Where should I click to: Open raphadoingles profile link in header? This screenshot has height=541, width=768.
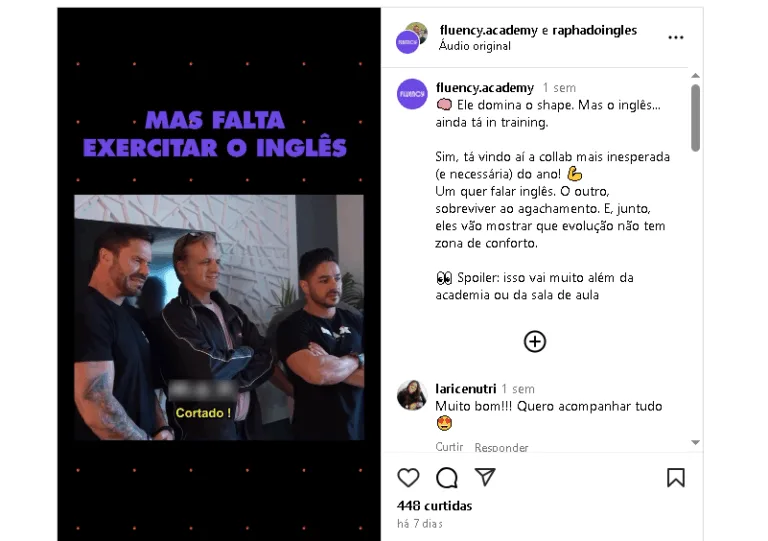coord(595,30)
